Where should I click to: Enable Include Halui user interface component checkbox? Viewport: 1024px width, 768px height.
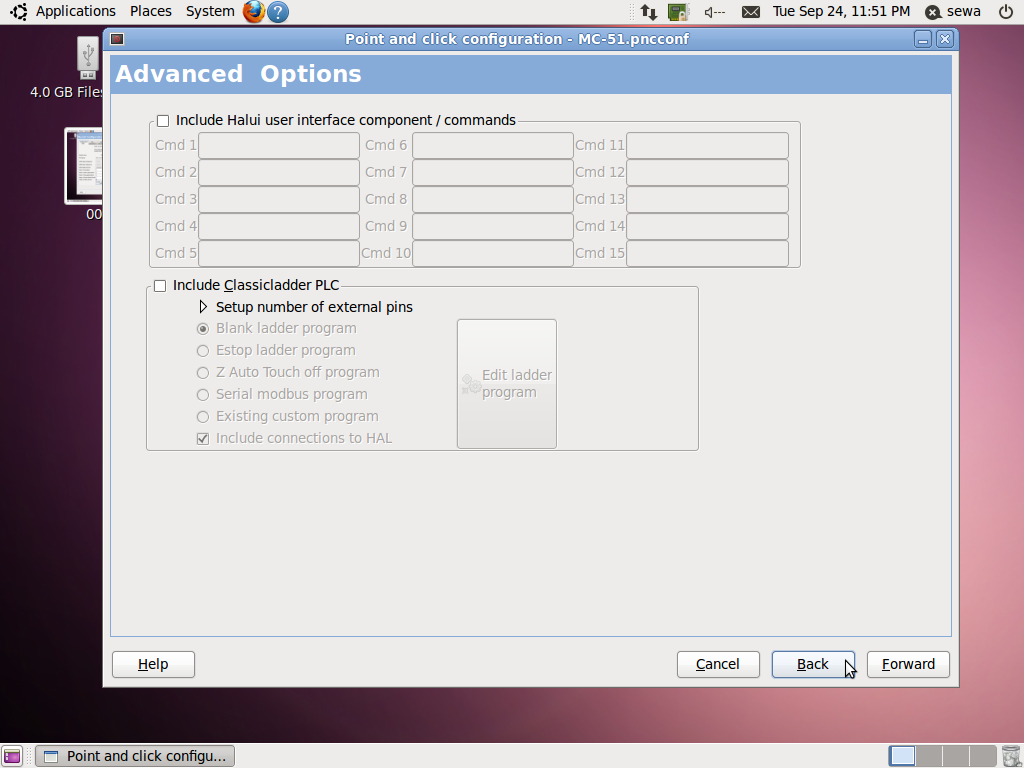[x=163, y=121]
